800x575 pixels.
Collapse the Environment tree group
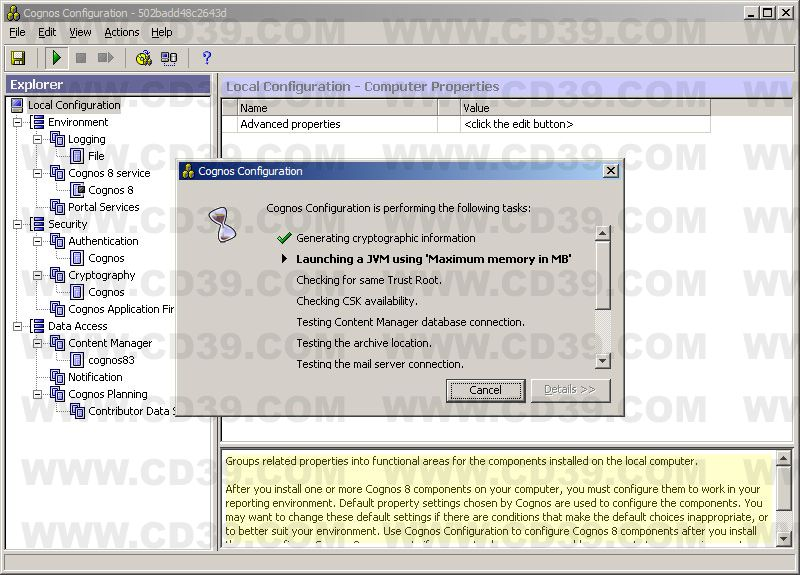coord(17,122)
